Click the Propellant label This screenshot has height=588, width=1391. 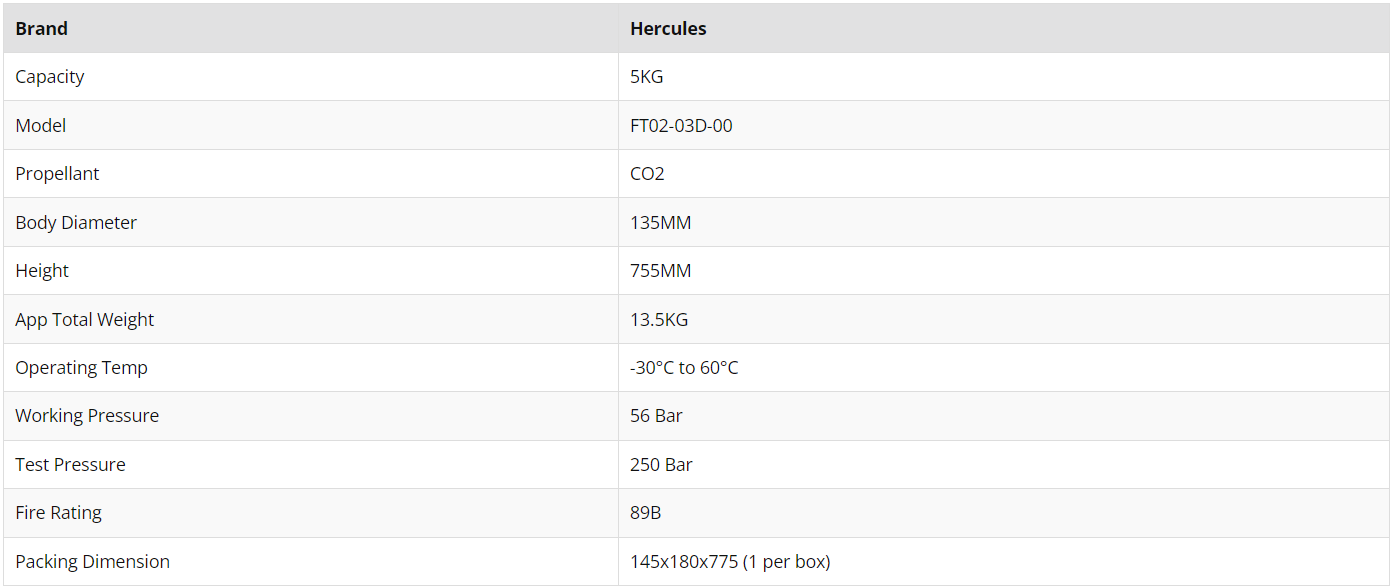57,174
